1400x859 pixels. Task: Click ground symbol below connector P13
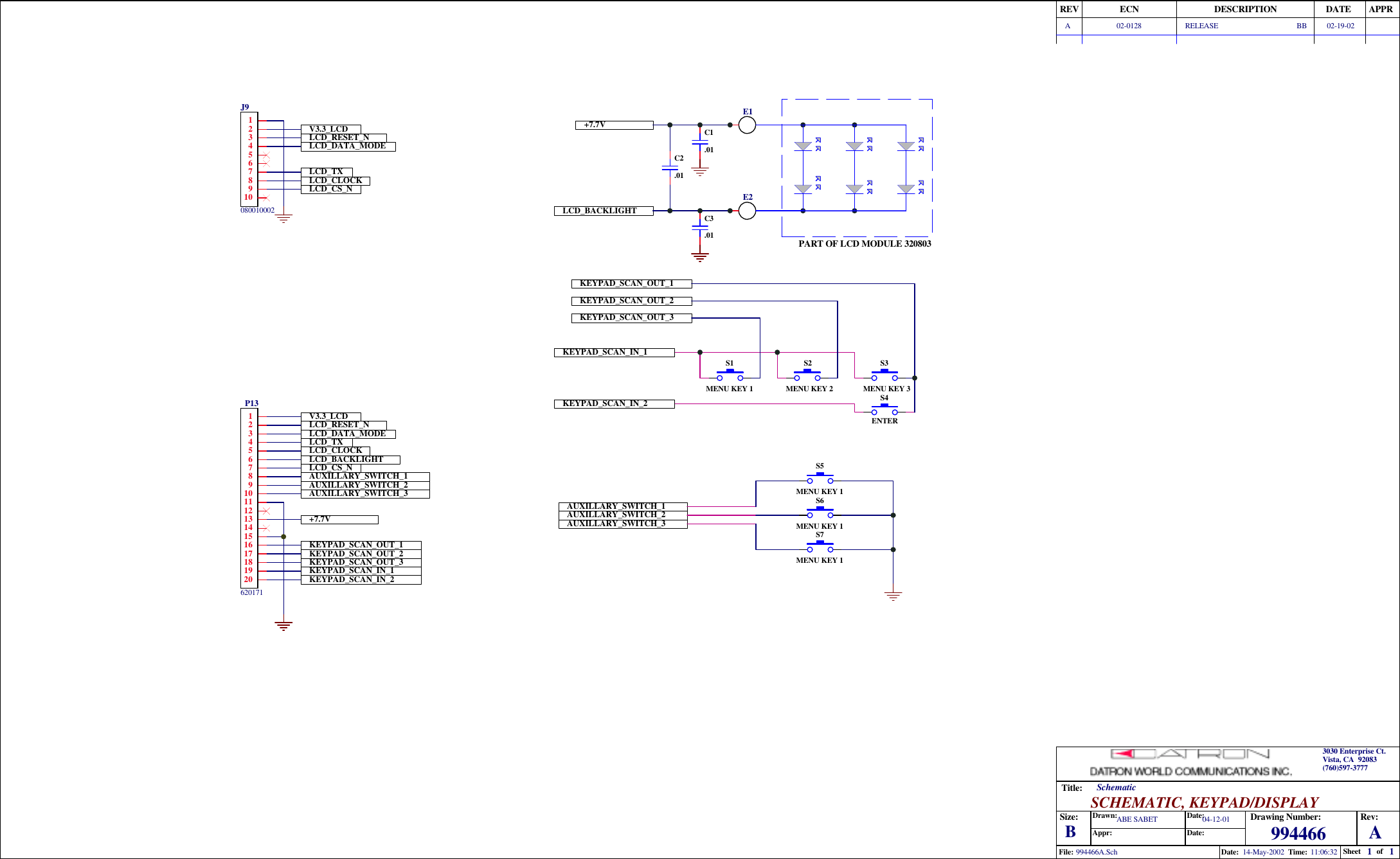click(x=283, y=626)
